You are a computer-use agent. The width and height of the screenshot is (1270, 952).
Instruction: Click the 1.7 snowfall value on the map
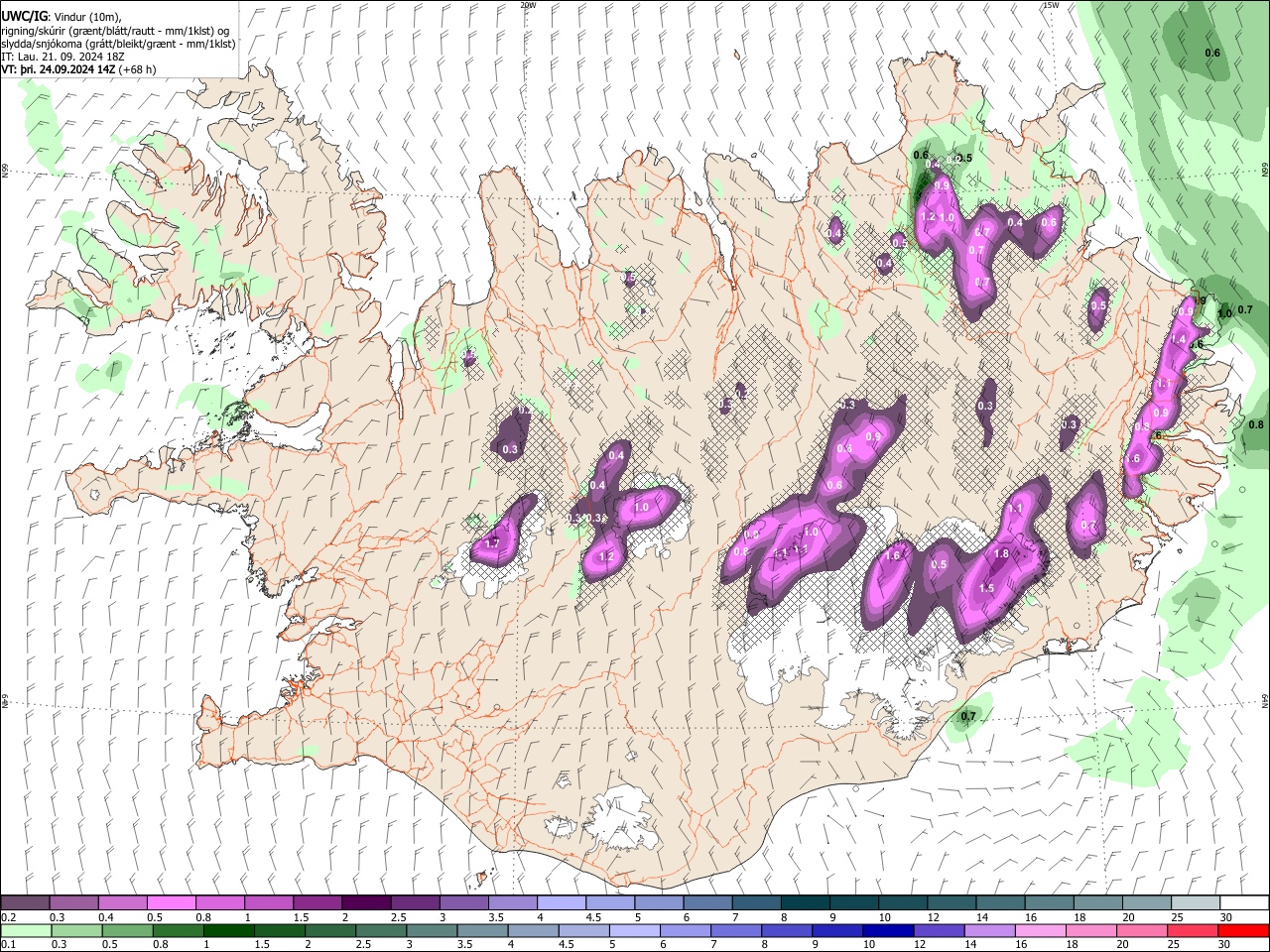tap(492, 543)
